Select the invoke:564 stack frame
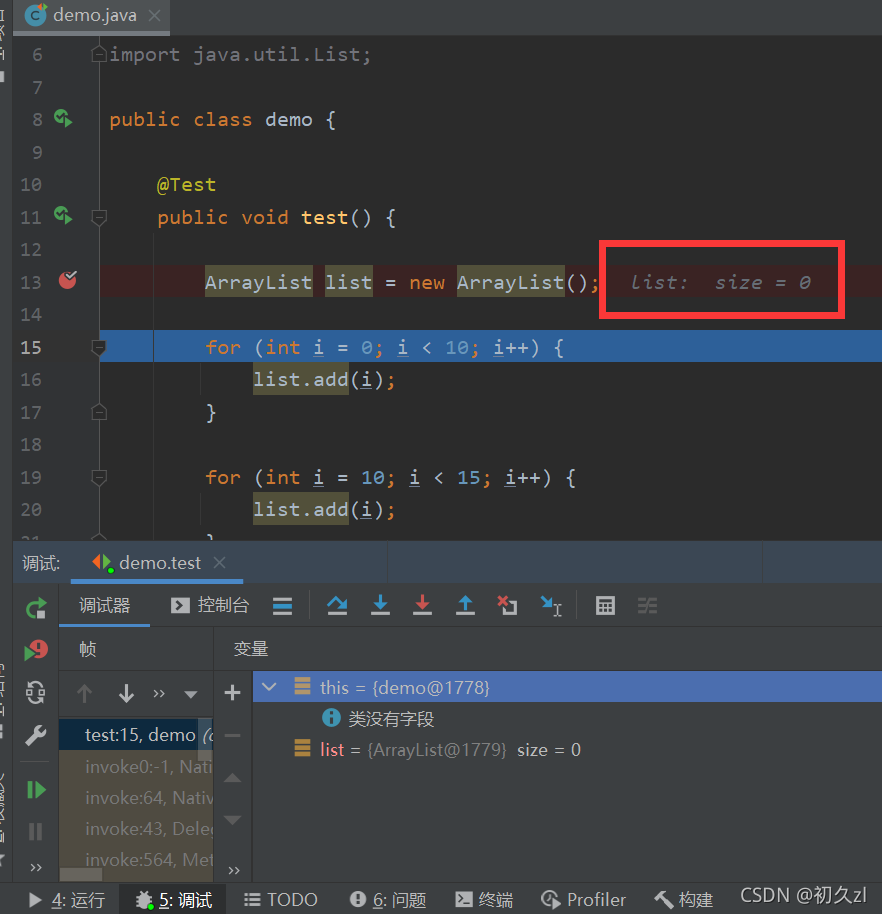The image size is (882, 914). [x=136, y=859]
